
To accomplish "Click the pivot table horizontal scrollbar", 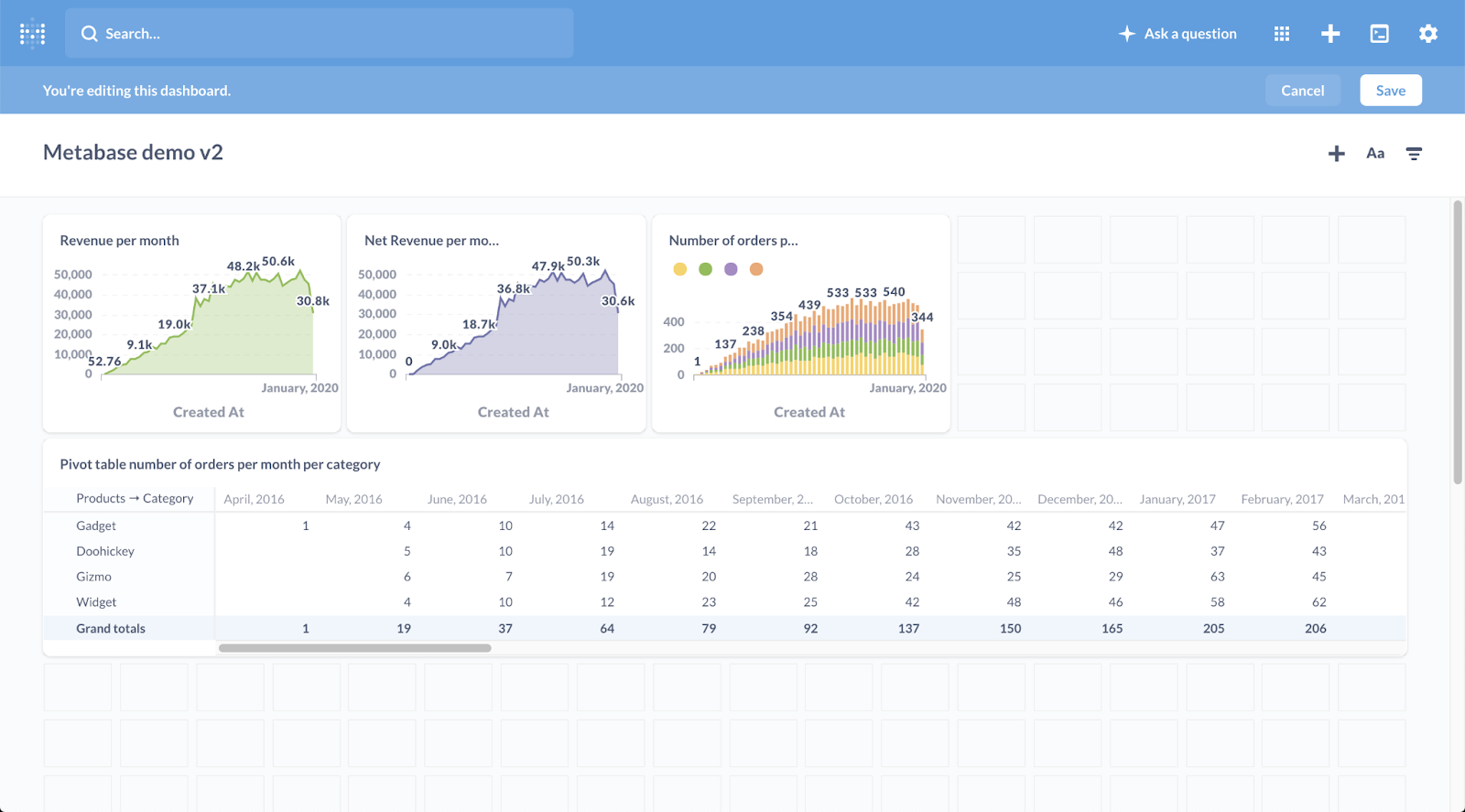I will click(x=354, y=648).
